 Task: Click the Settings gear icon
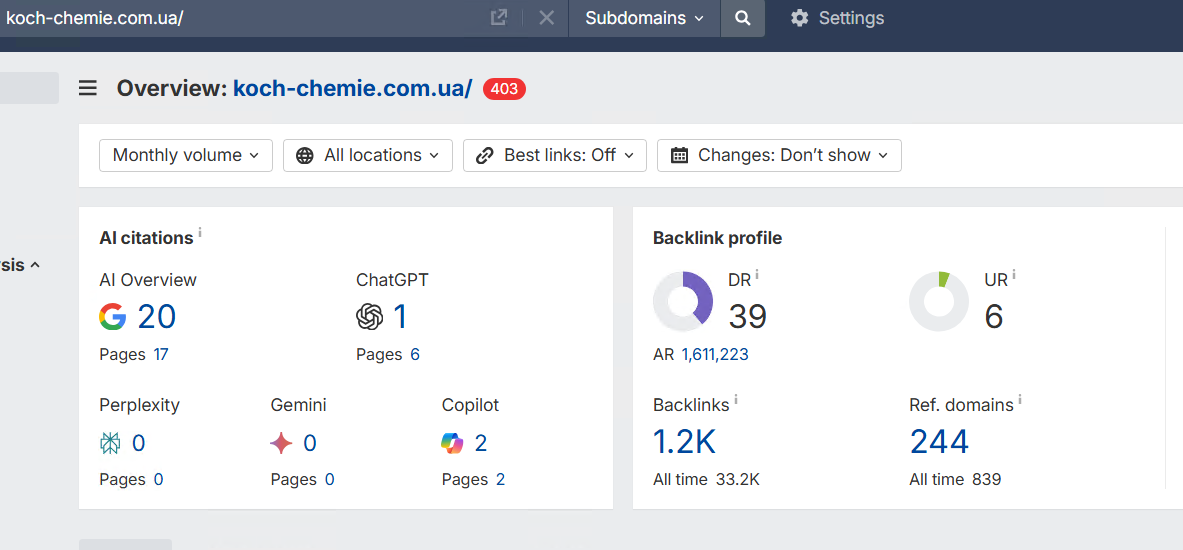tap(799, 18)
